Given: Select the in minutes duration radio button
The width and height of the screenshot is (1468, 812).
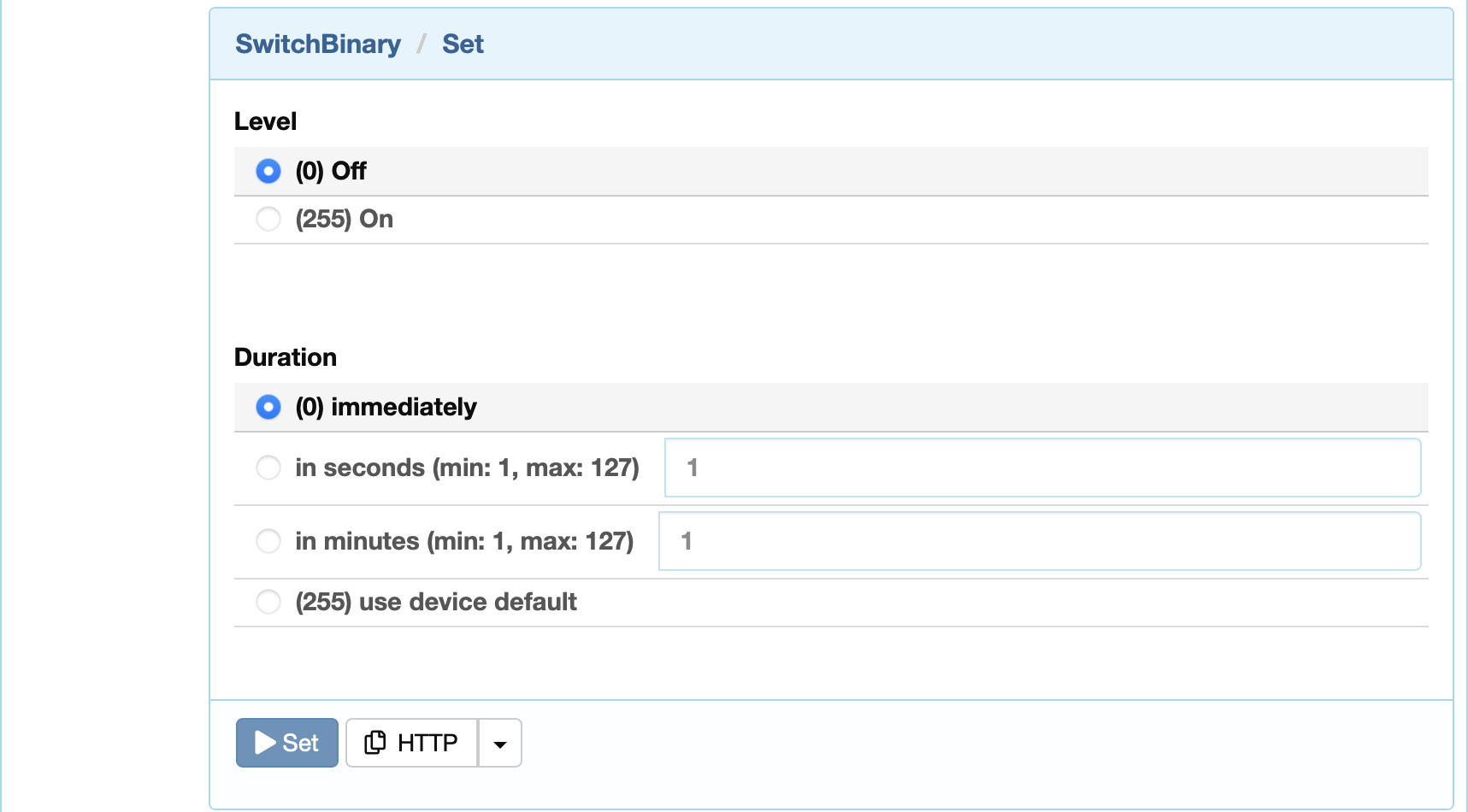Looking at the screenshot, I should pyautogui.click(x=268, y=541).
